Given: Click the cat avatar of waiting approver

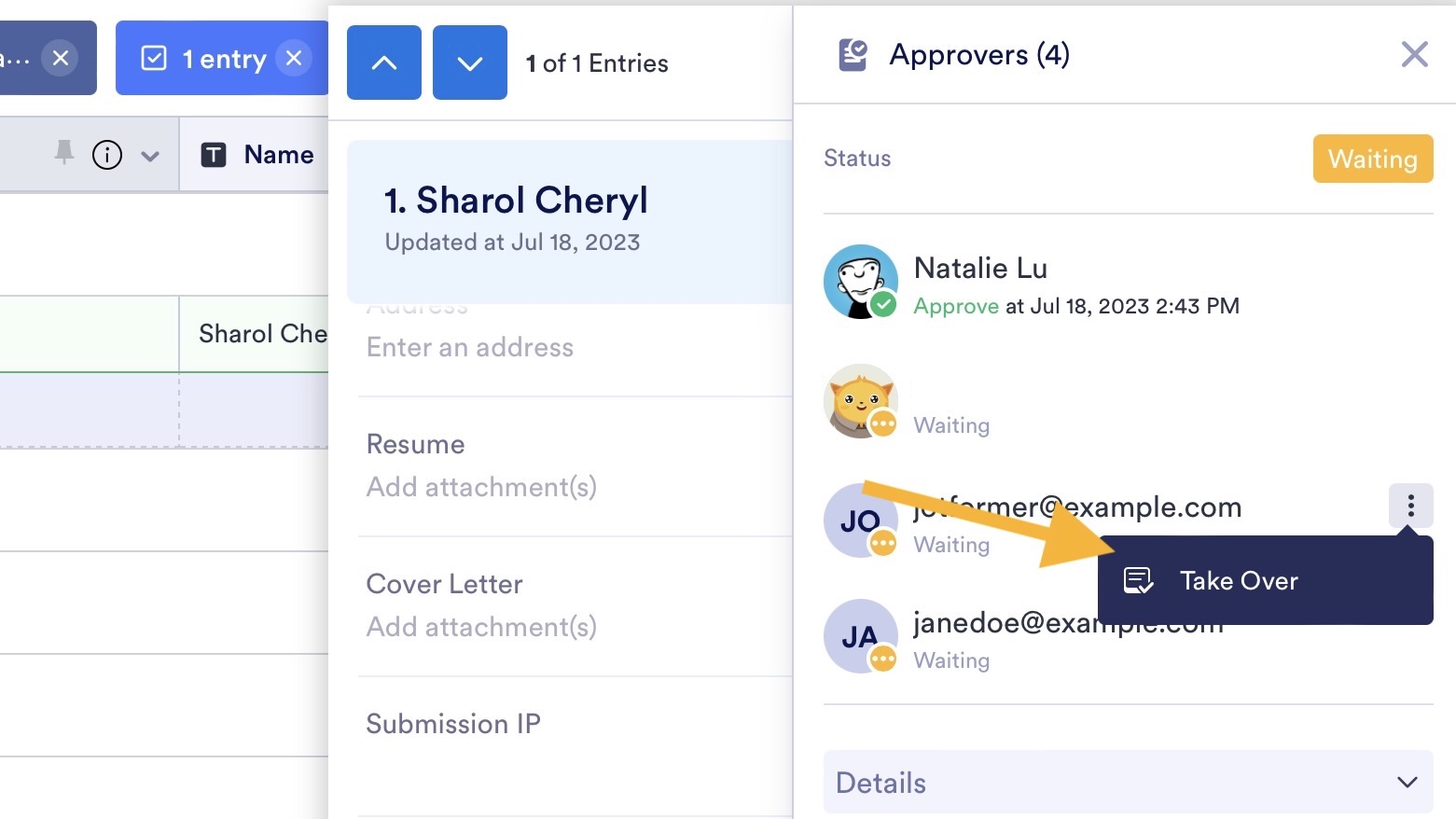Looking at the screenshot, I should click(x=860, y=400).
